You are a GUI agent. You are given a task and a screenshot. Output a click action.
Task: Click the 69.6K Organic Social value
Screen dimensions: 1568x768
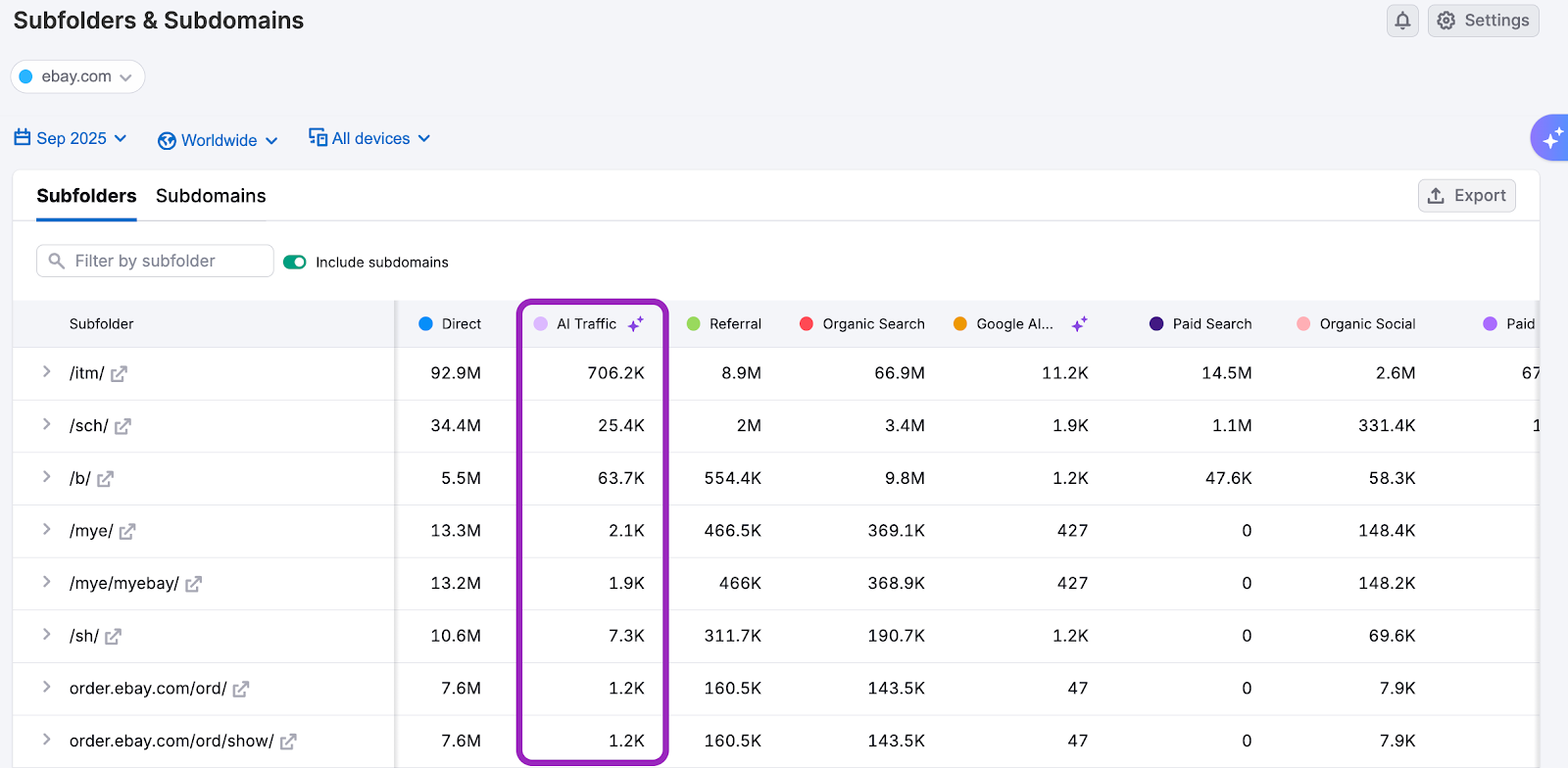[x=1392, y=636]
